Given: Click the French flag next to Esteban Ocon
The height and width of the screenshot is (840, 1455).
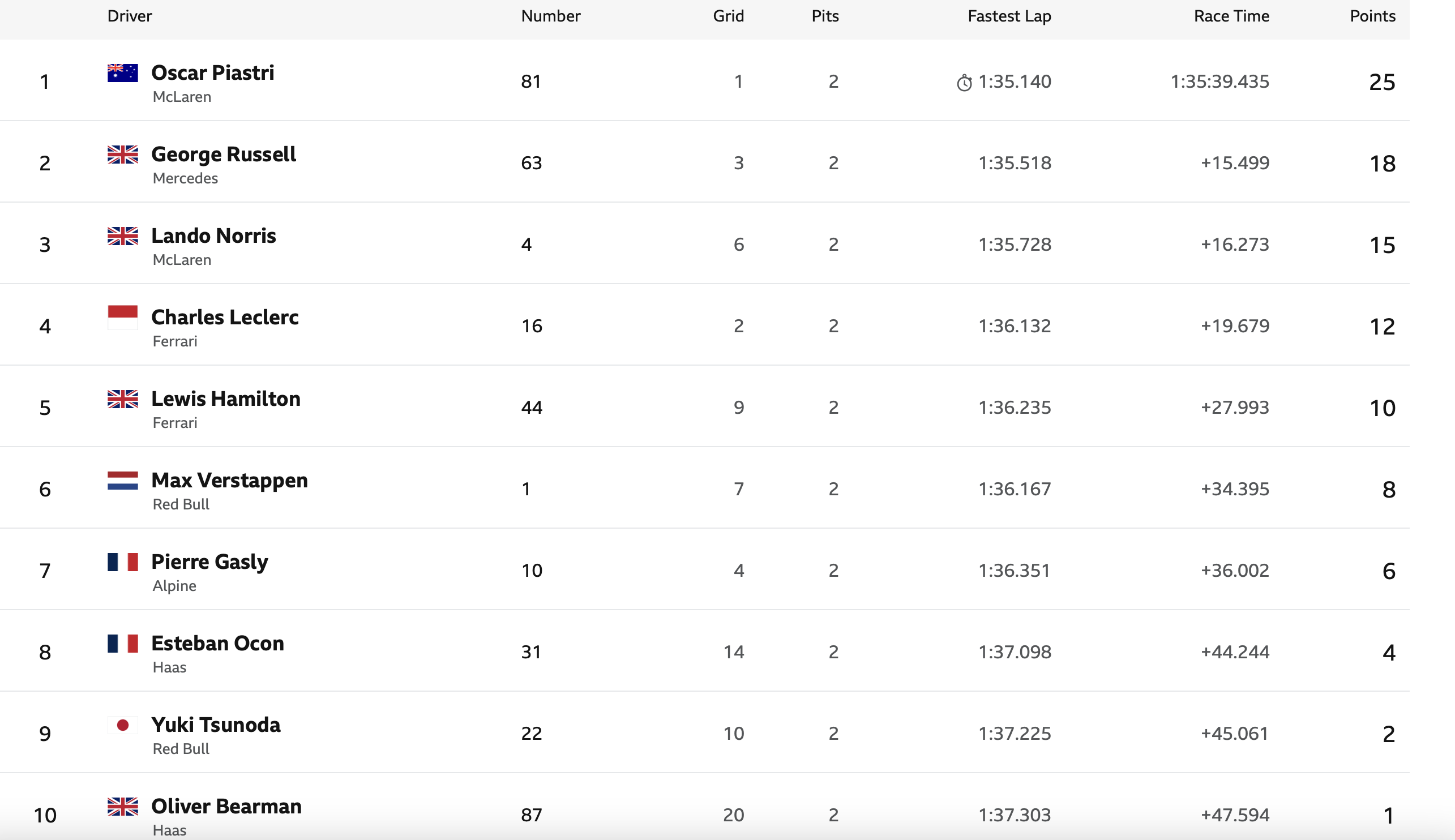Looking at the screenshot, I should click(x=122, y=643).
